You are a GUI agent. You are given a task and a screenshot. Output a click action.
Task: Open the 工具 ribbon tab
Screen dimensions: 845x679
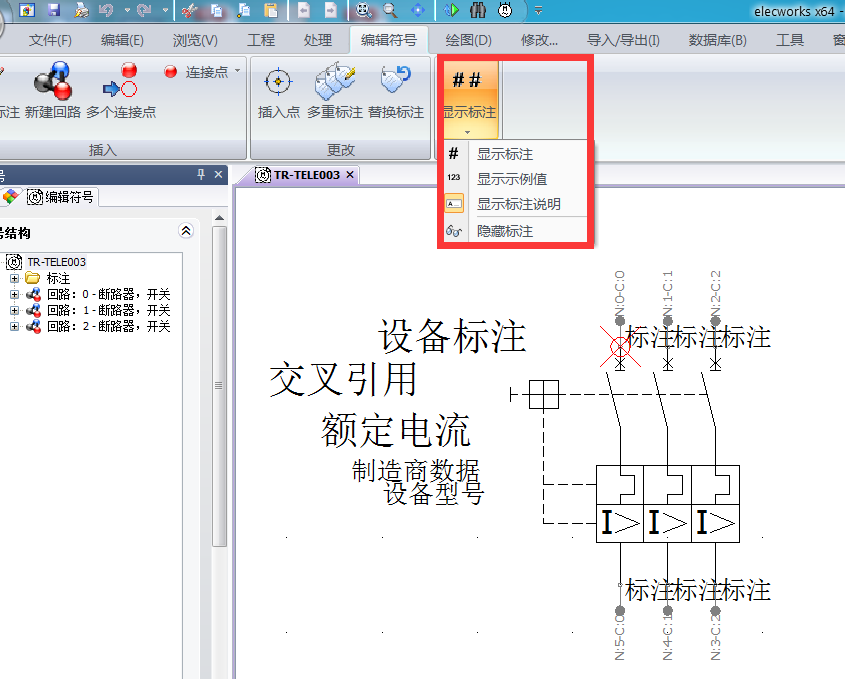click(789, 40)
